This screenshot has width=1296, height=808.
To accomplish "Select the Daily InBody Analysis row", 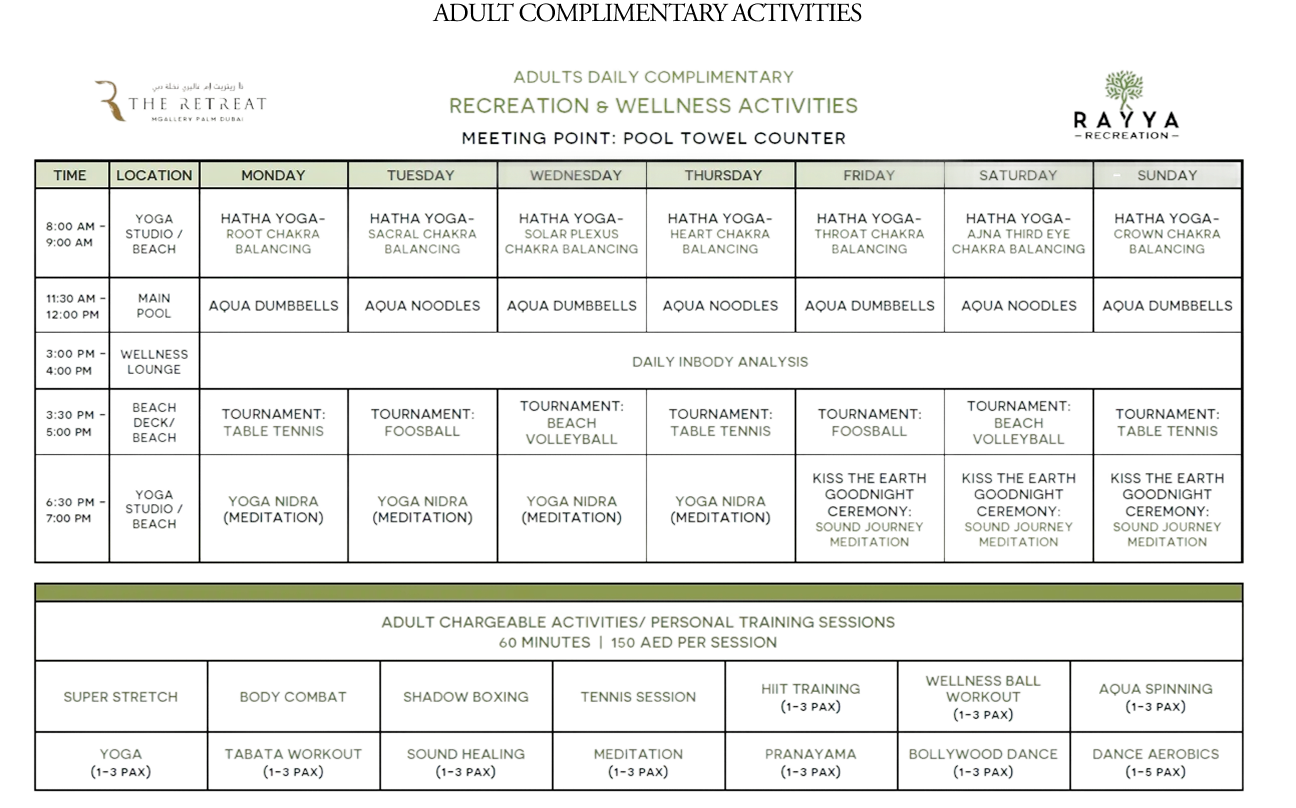I will coord(718,361).
